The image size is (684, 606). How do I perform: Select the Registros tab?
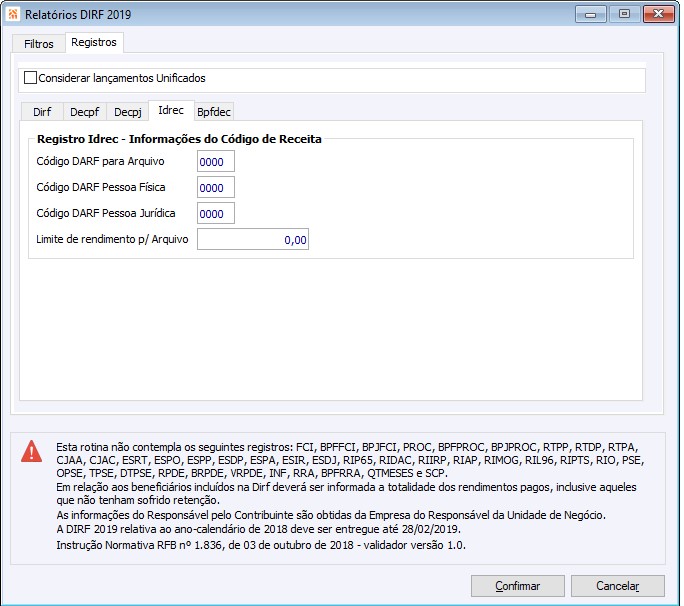point(94,42)
